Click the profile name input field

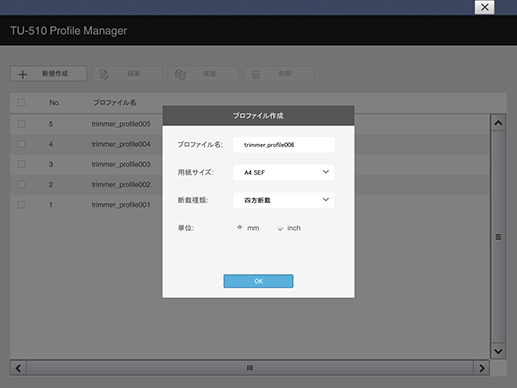pos(284,145)
